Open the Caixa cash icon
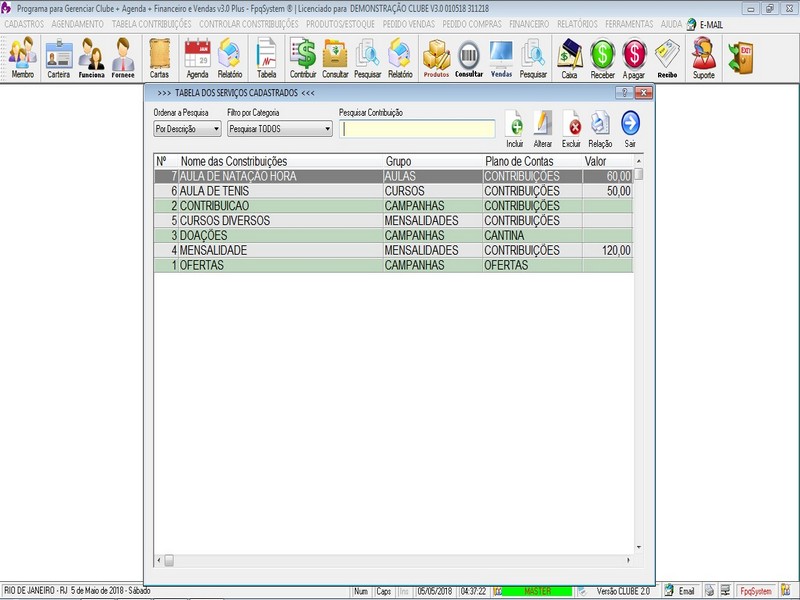 [x=569, y=58]
